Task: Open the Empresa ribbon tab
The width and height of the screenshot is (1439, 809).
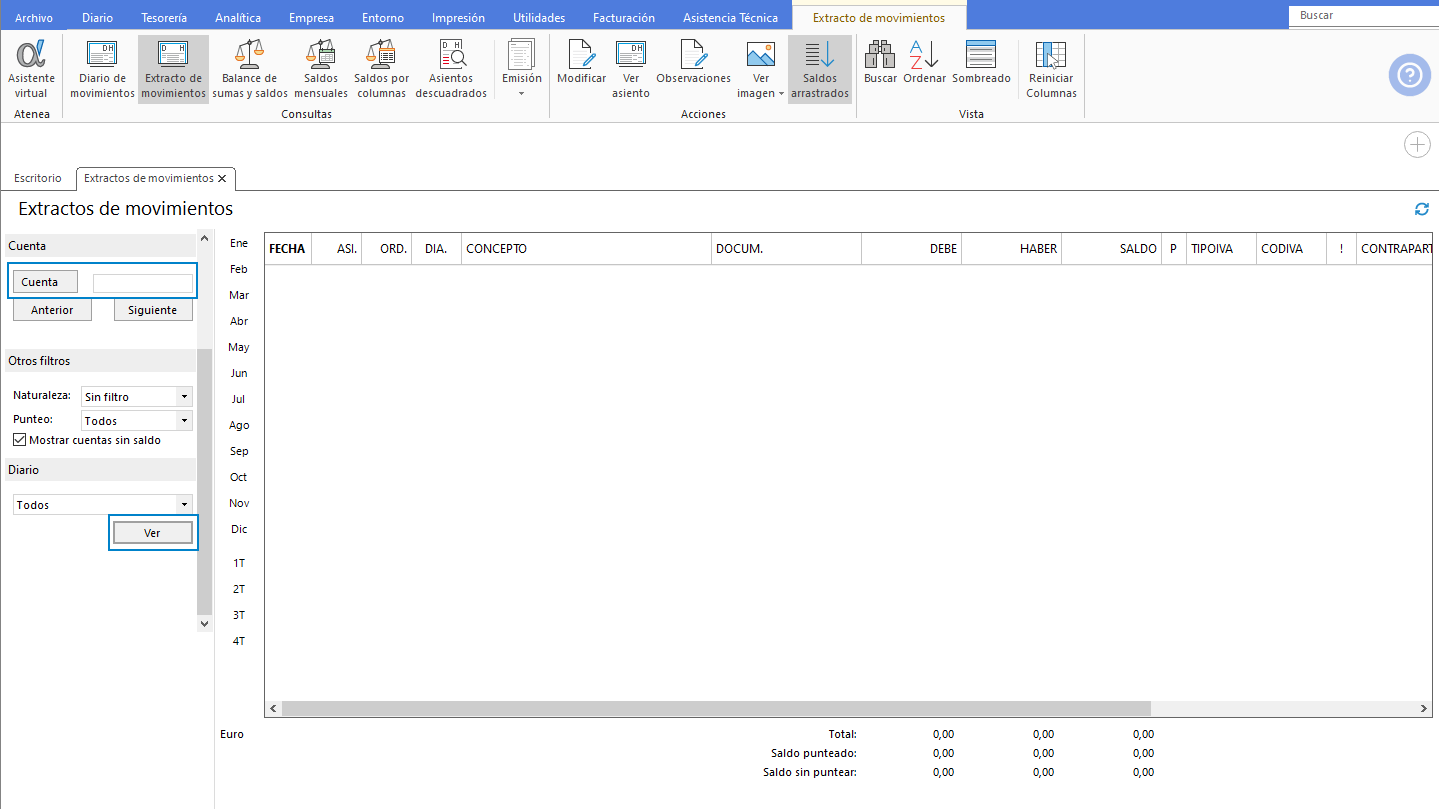Action: pos(311,18)
